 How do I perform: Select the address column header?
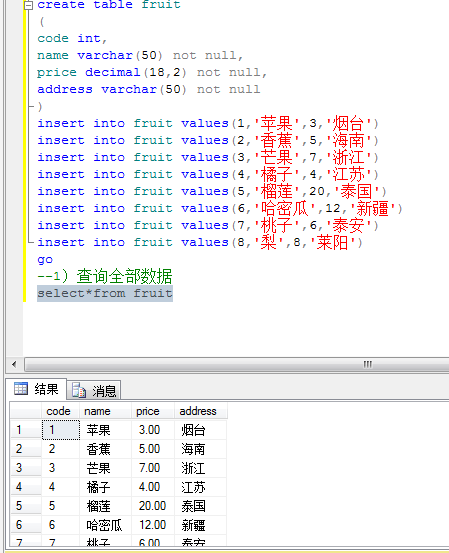[201, 411]
